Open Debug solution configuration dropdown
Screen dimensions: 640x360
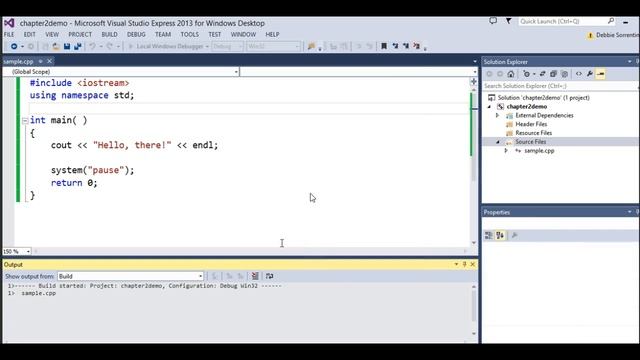point(227,47)
